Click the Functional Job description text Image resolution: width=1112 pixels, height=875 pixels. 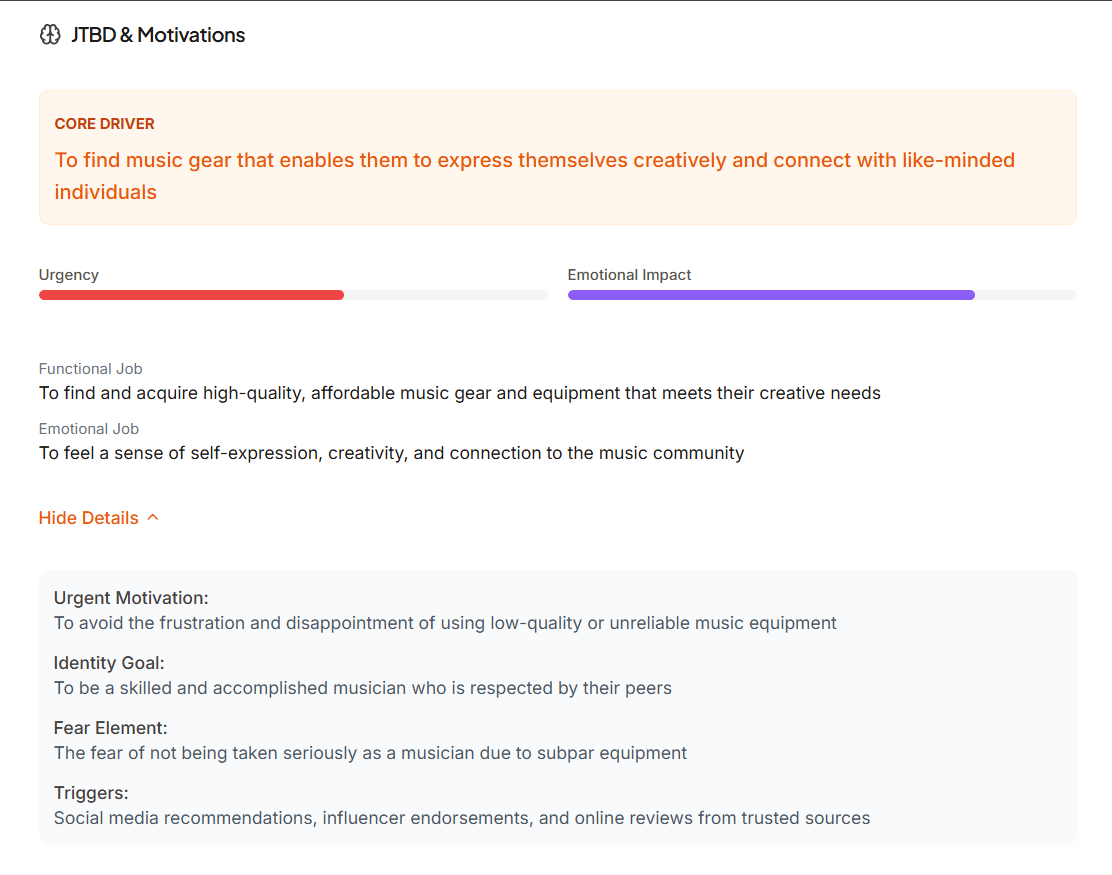tap(459, 392)
